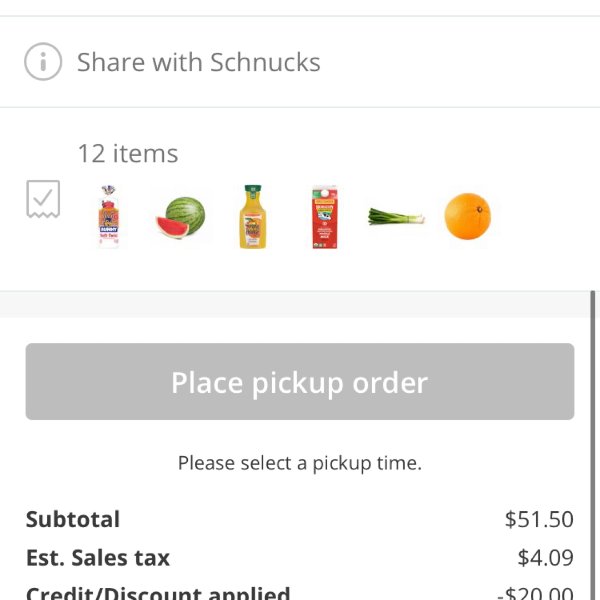Click the Credit/Discount applied row
600x600 pixels.
click(x=300, y=592)
